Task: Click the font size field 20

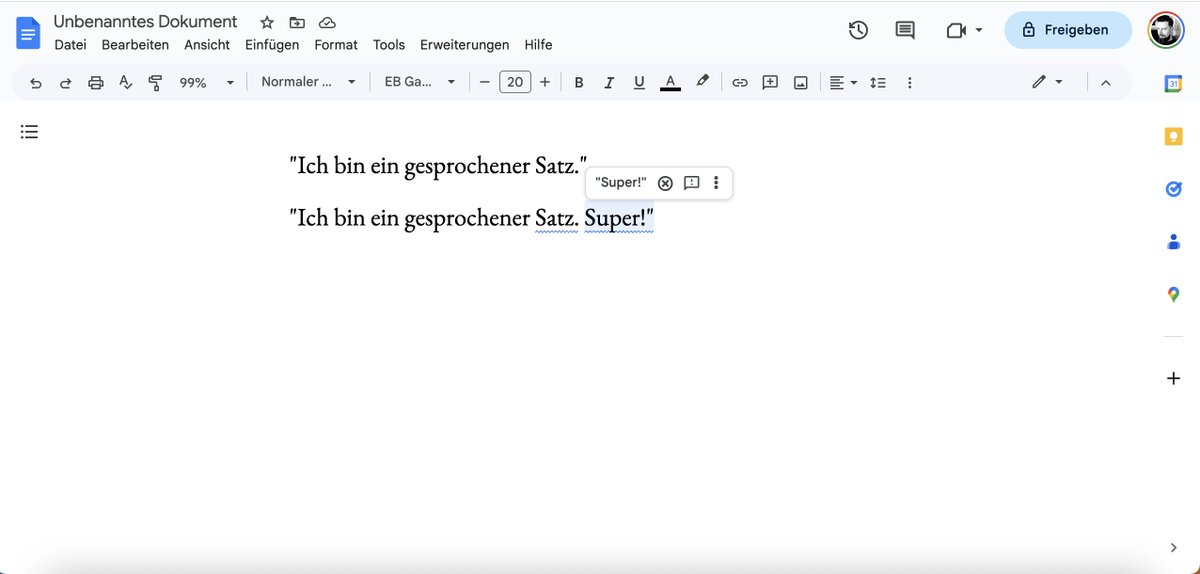Action: (x=515, y=83)
